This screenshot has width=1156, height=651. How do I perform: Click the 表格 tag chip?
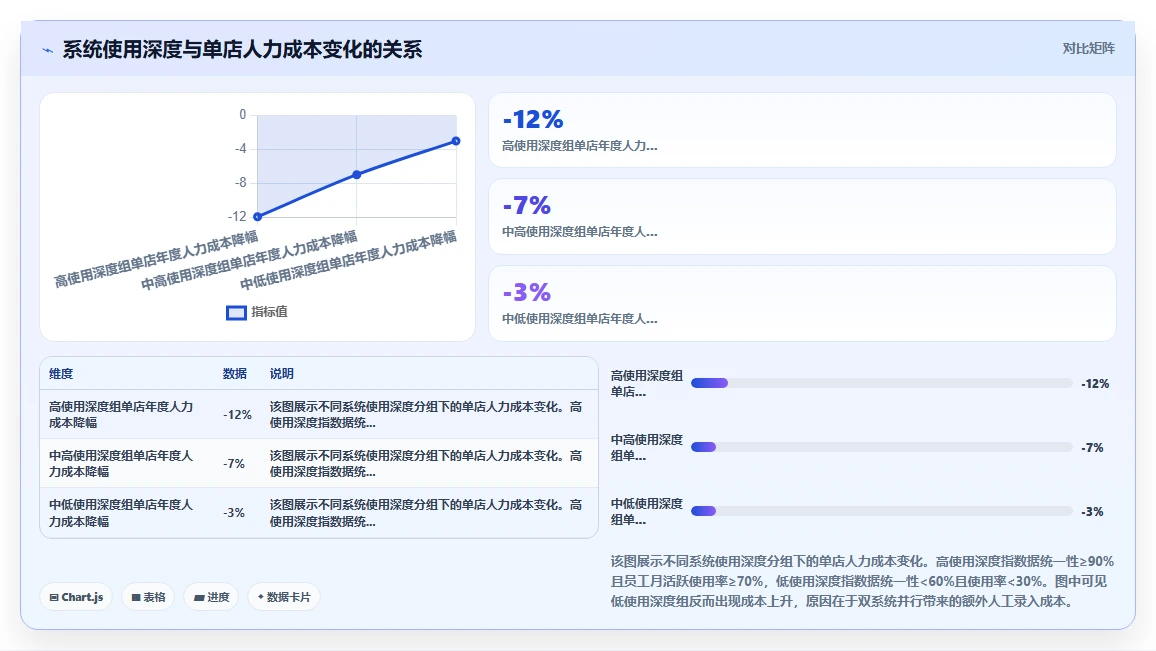pyautogui.click(x=148, y=597)
